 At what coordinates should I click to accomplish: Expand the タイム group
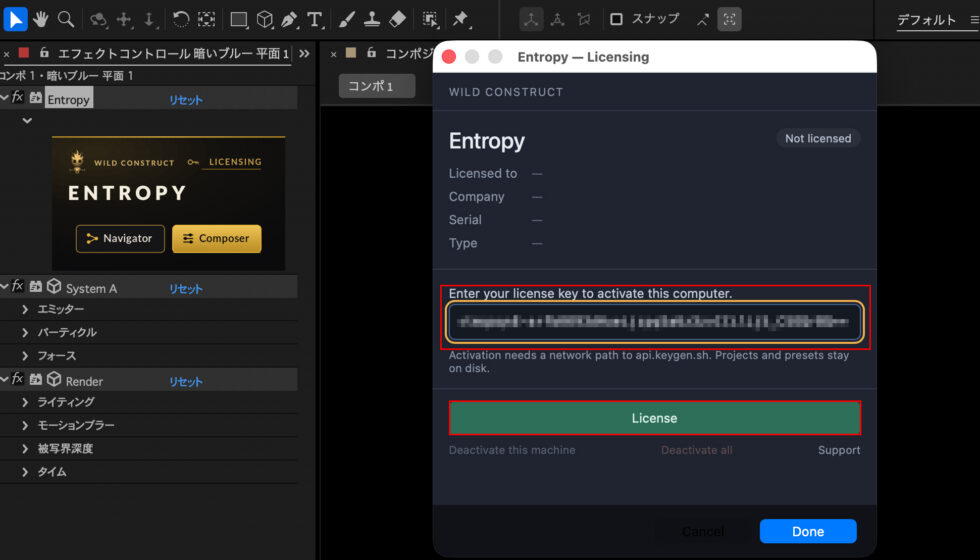pos(25,472)
